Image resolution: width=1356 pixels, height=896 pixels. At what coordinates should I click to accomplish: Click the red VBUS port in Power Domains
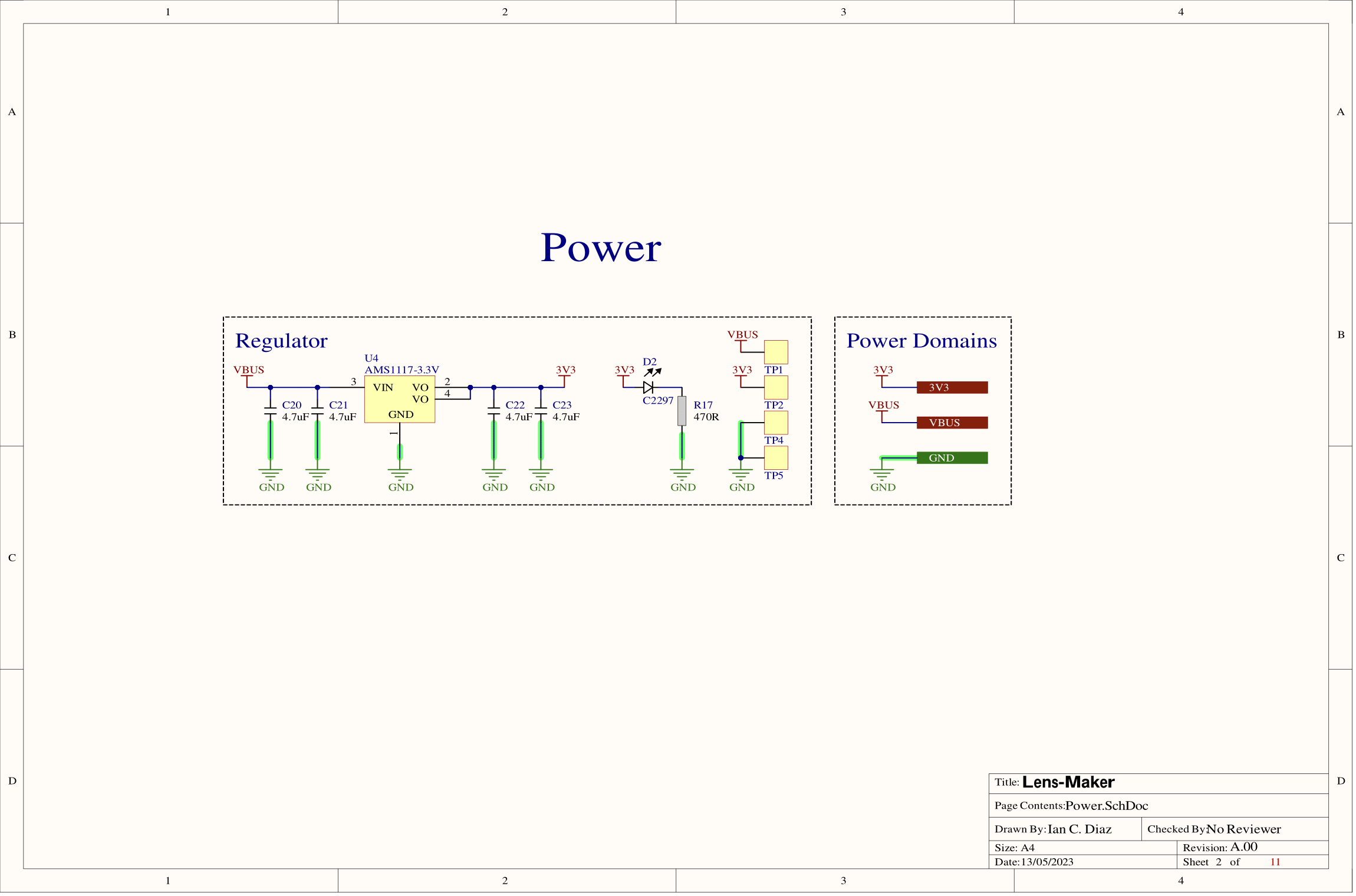tap(952, 423)
